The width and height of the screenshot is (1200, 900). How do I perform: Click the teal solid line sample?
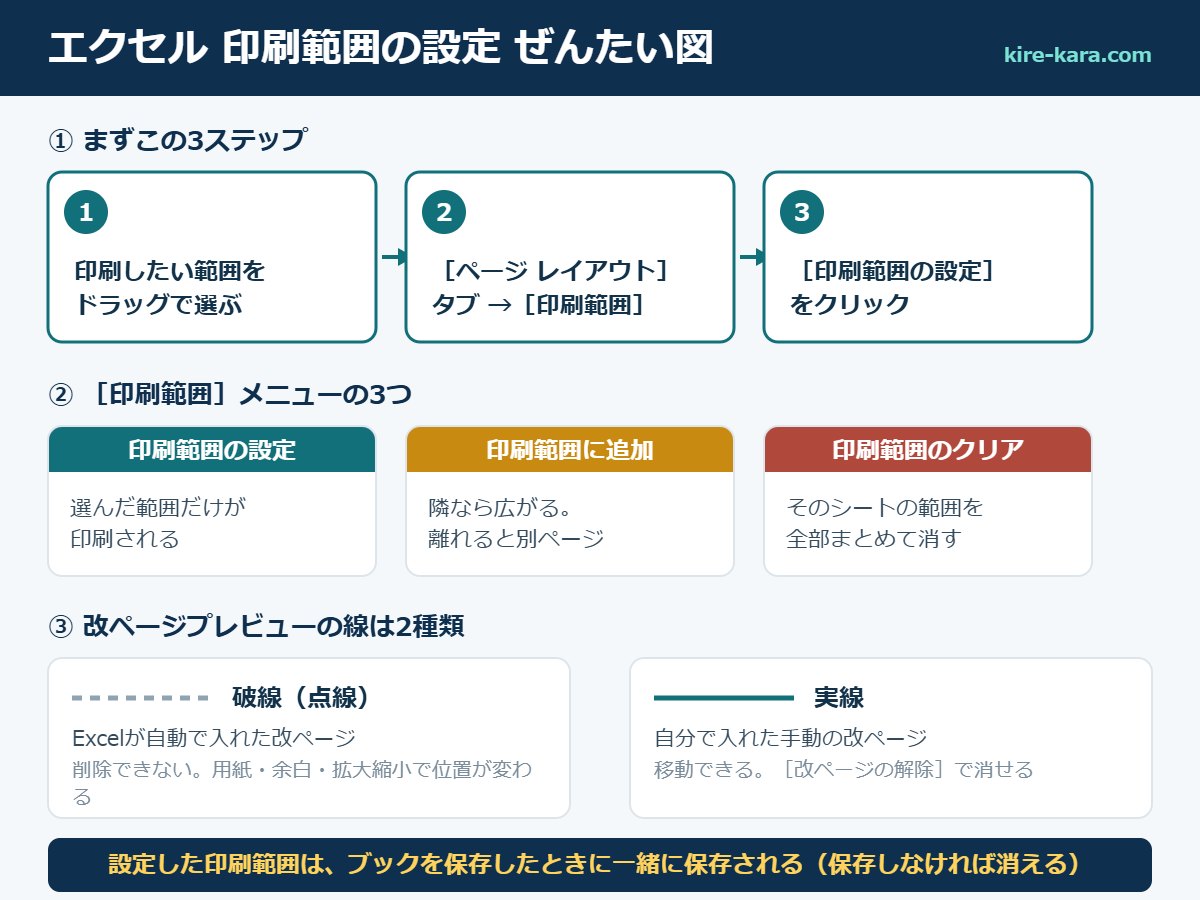[724, 697]
